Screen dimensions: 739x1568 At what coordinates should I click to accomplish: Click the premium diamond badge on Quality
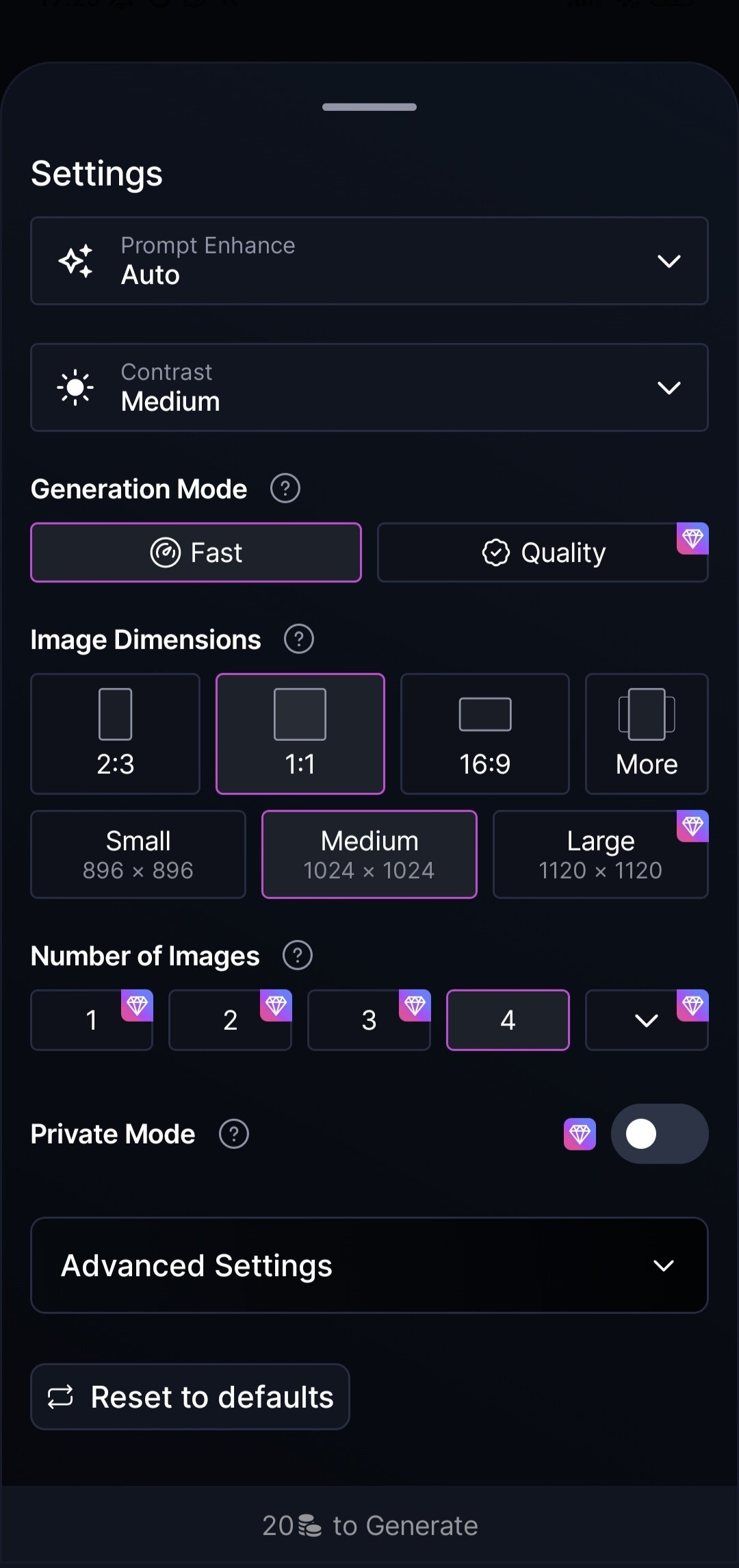[x=692, y=539]
